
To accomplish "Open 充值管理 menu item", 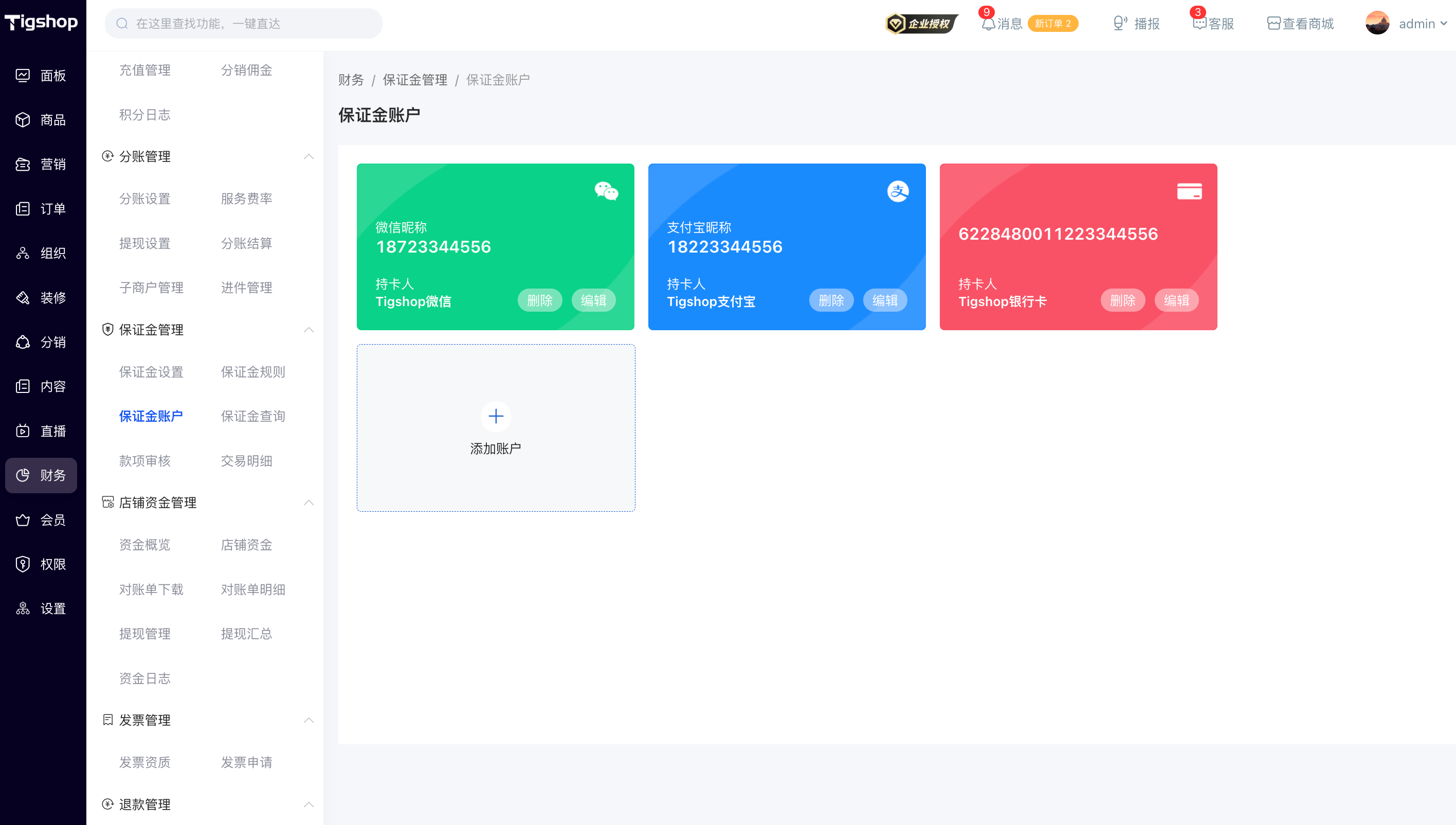I will point(145,70).
